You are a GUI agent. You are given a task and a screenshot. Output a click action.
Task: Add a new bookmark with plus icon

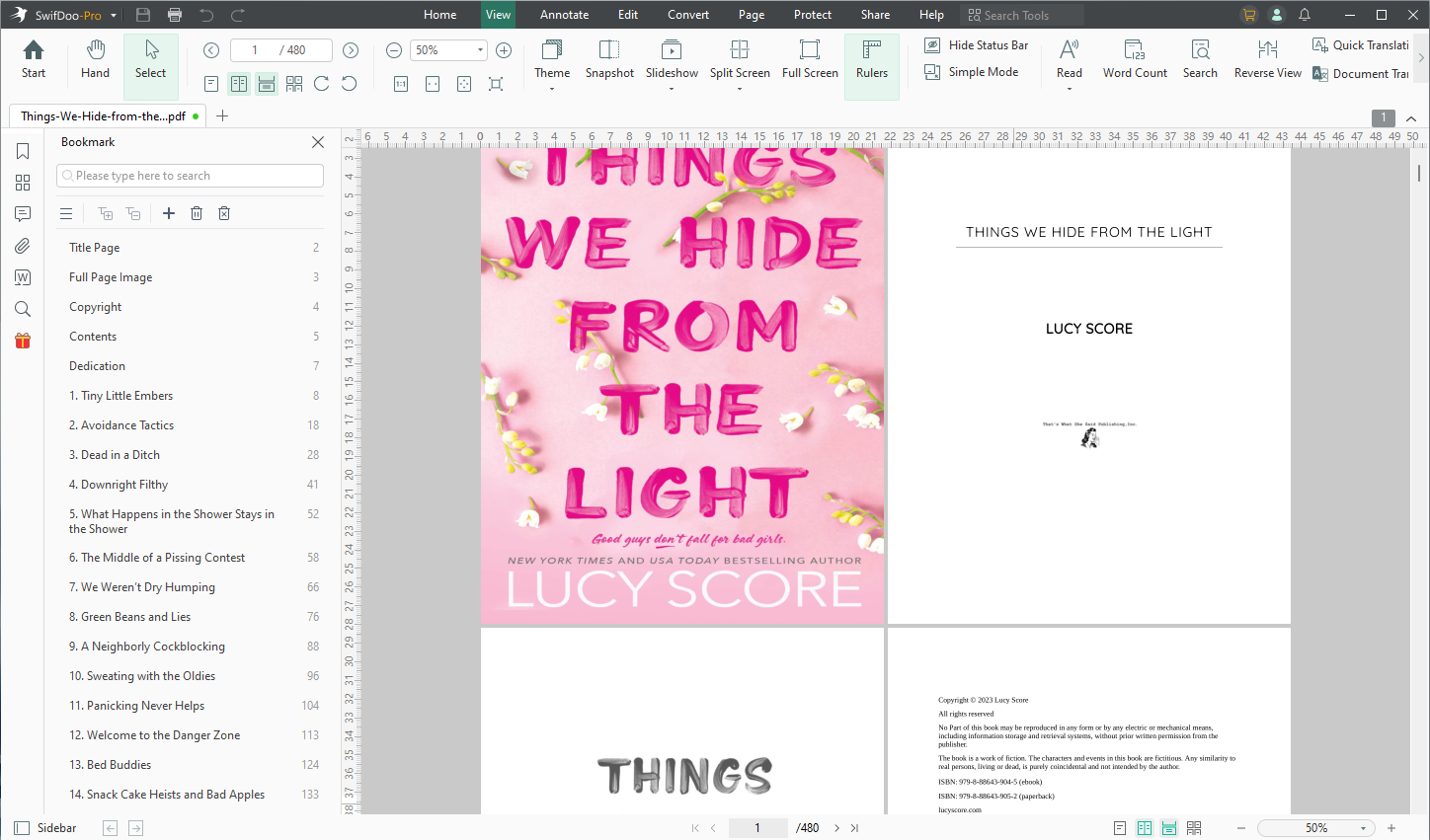coord(169,213)
